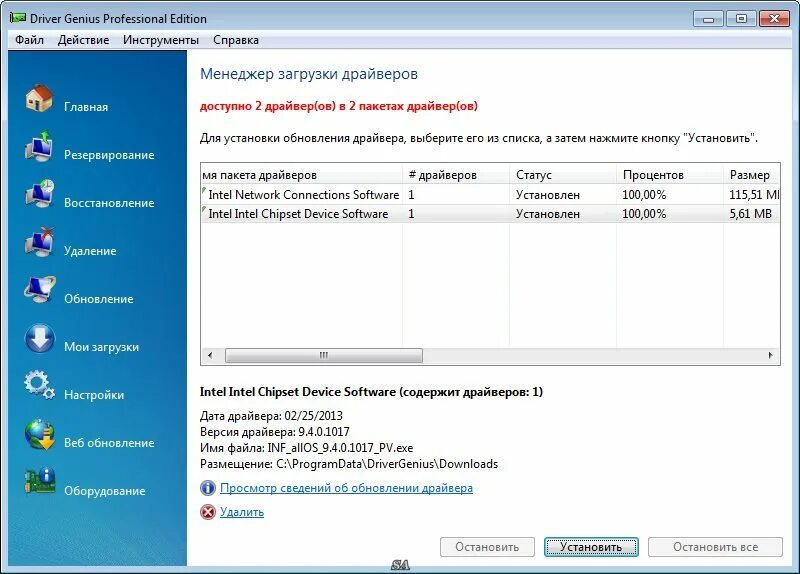The width and height of the screenshot is (800, 574).
Task: Click the Удаление uninstall icon
Action: [39, 242]
